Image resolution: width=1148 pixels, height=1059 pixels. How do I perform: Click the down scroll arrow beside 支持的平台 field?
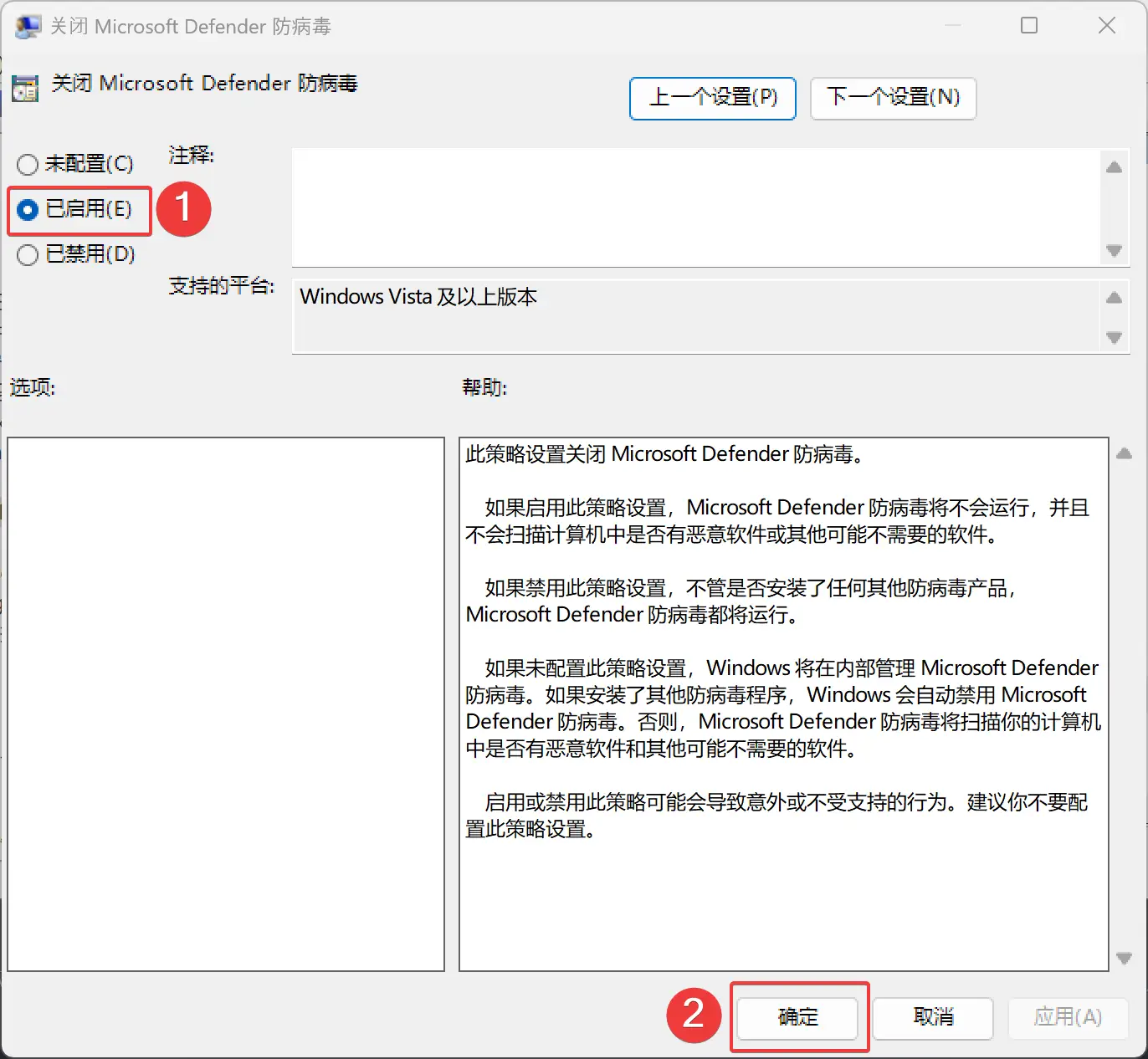tap(1114, 339)
